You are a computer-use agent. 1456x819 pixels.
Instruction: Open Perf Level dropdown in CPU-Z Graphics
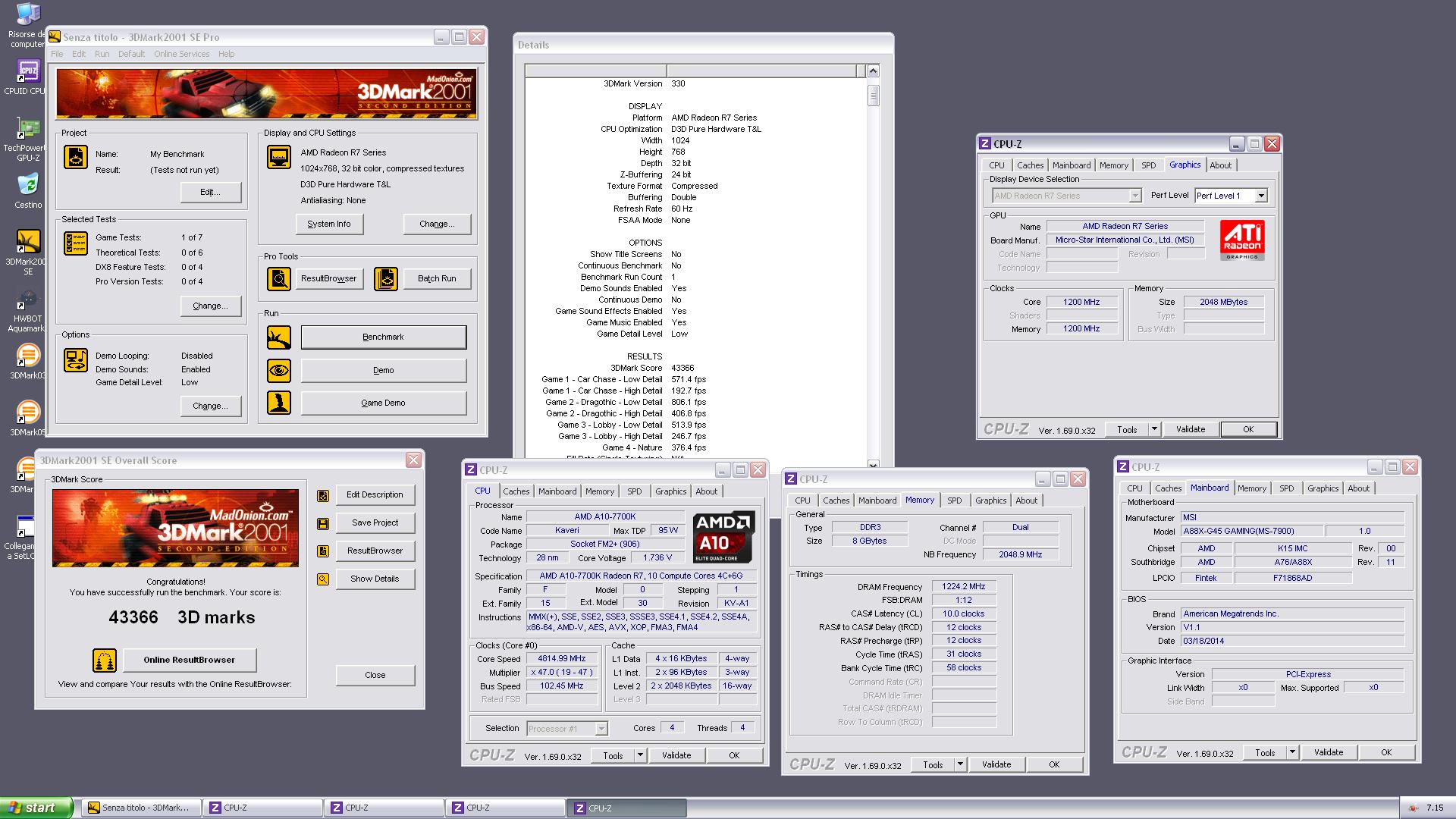point(1261,196)
